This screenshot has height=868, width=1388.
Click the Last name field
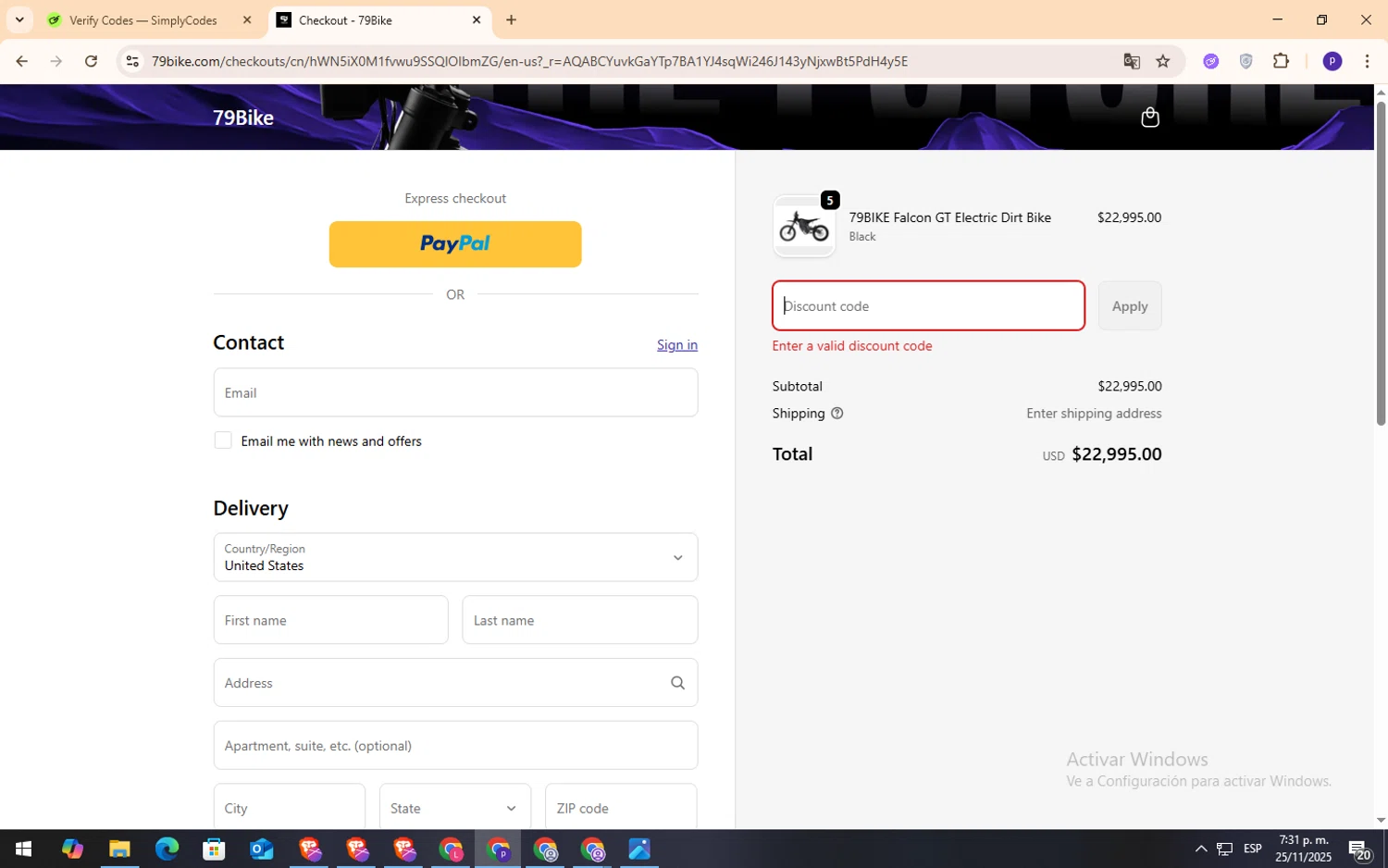pyautogui.click(x=580, y=620)
